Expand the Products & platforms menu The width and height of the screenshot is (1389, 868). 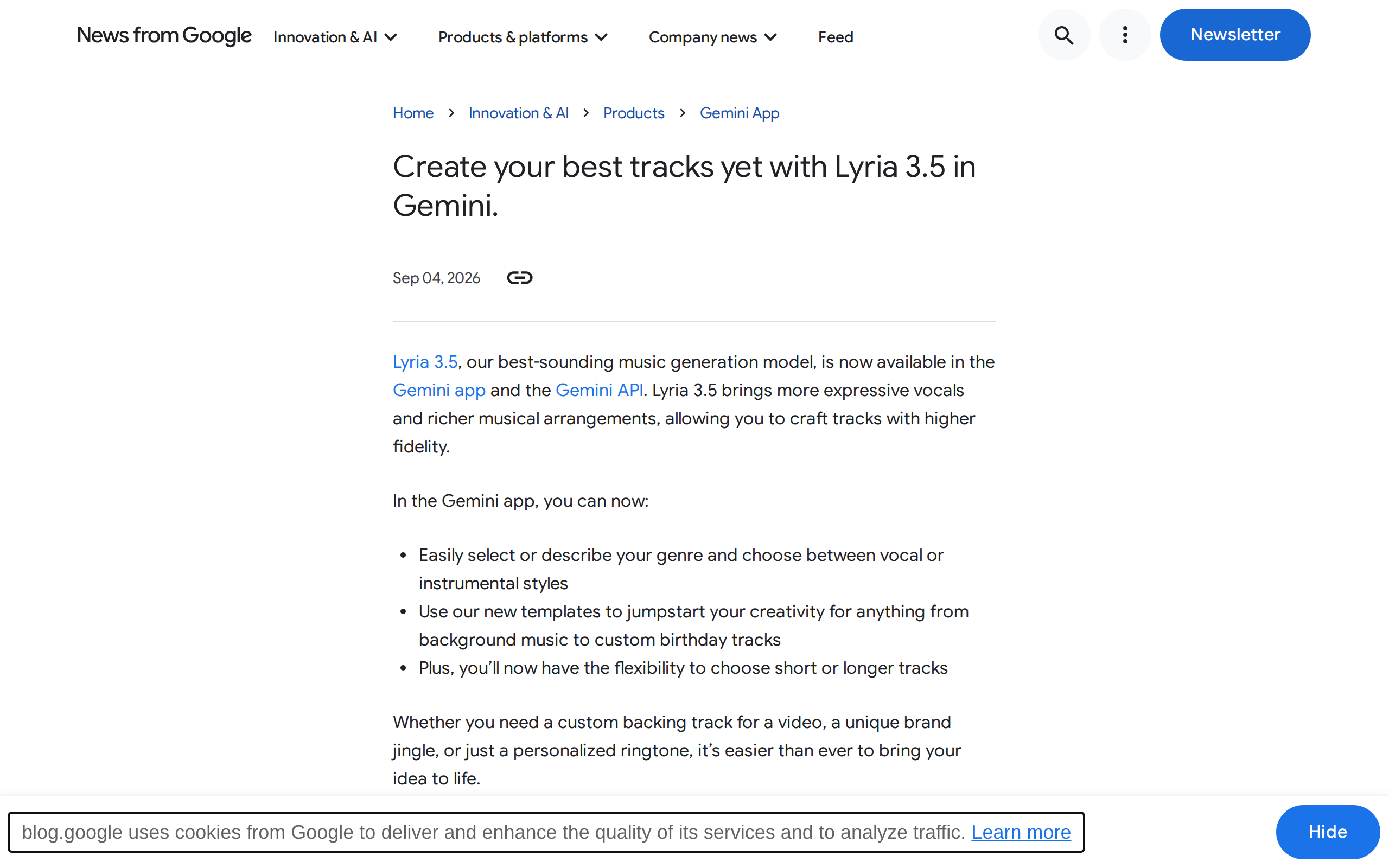[523, 37]
